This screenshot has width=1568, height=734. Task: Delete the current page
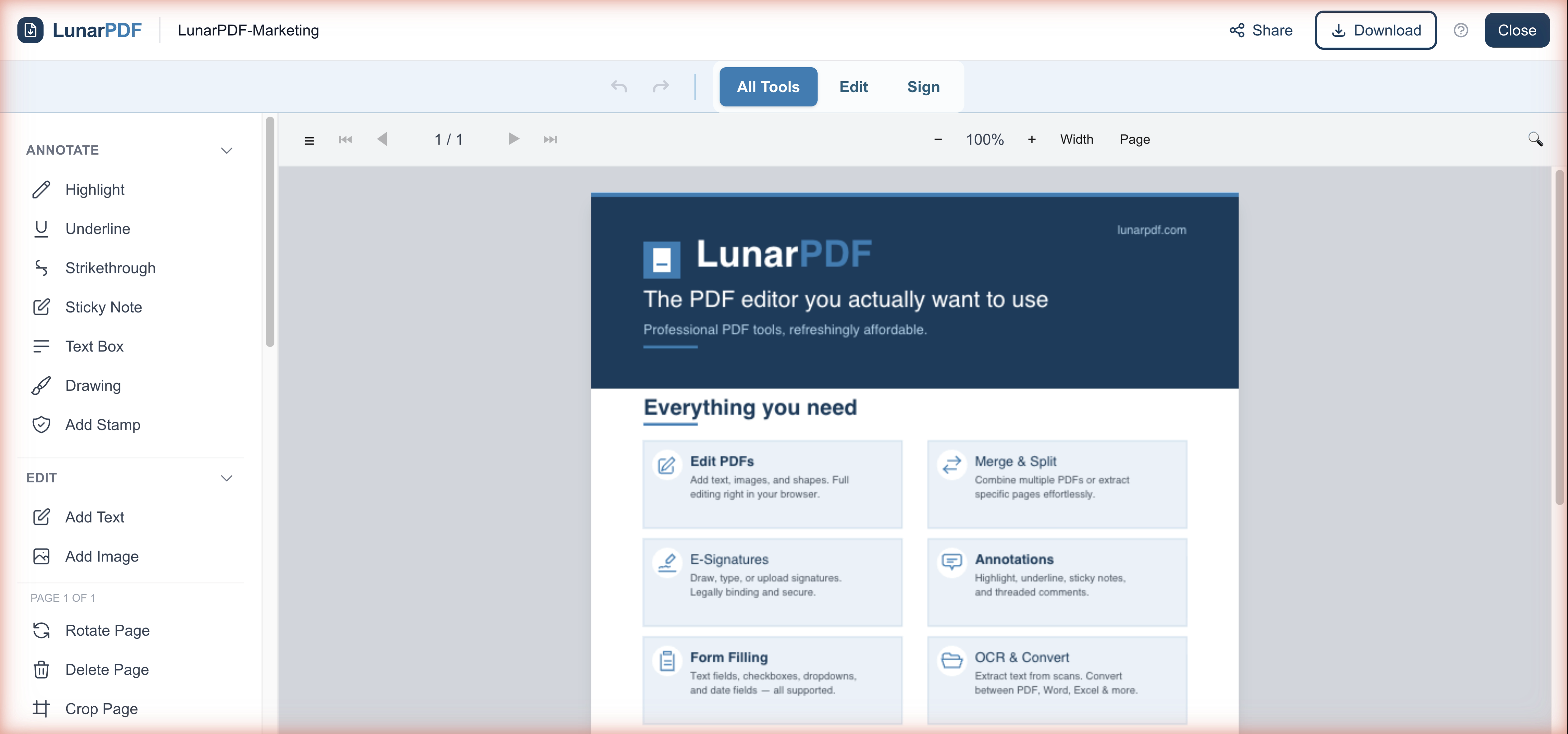[x=107, y=670]
